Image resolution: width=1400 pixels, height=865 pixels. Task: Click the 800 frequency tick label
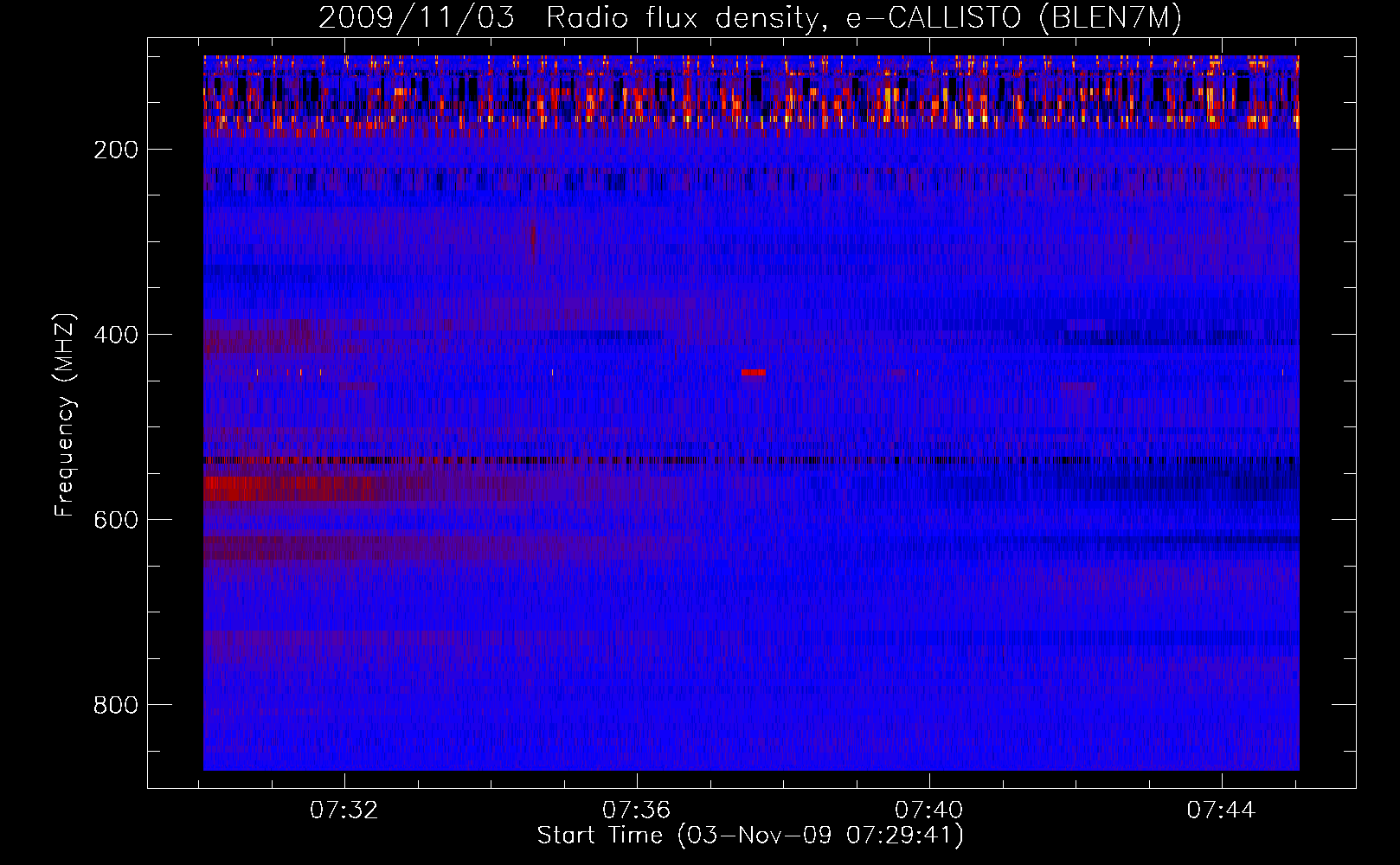pos(116,705)
